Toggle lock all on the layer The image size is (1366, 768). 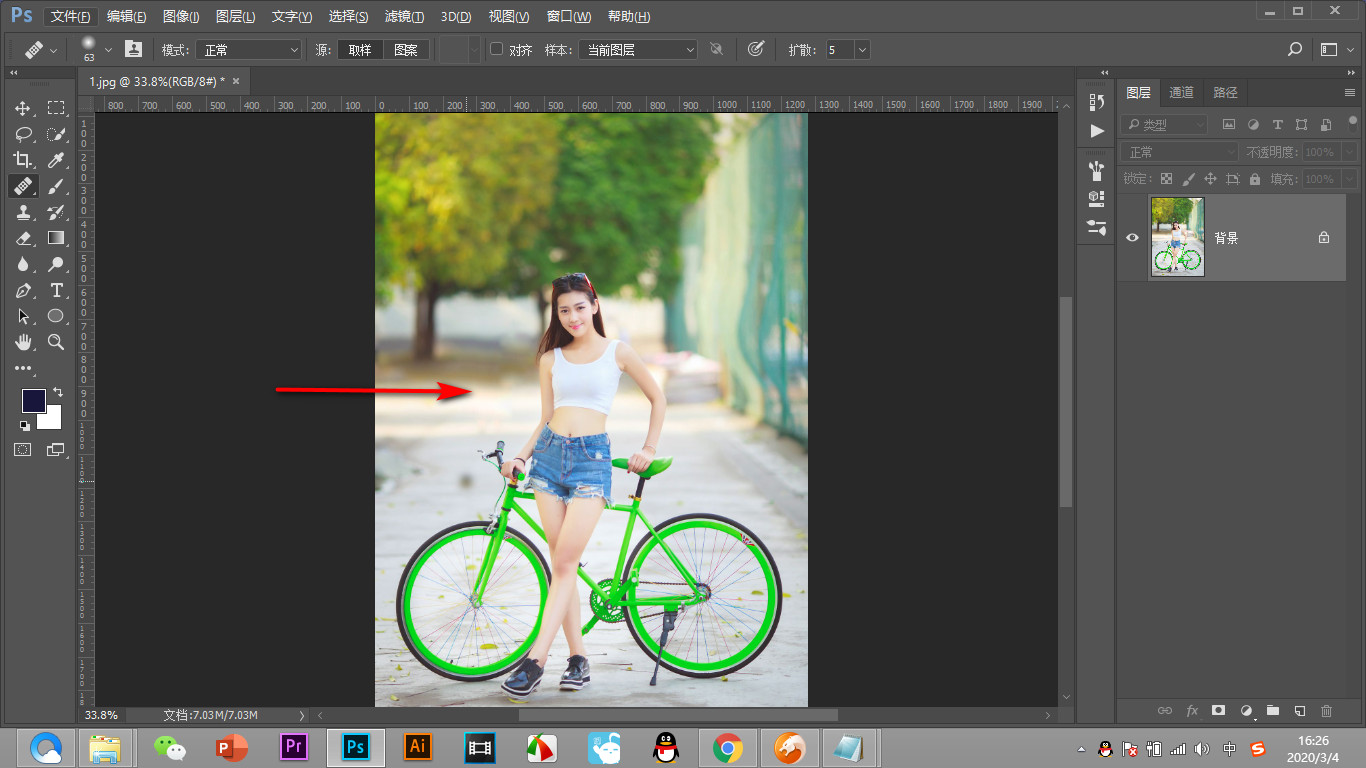tap(1254, 179)
